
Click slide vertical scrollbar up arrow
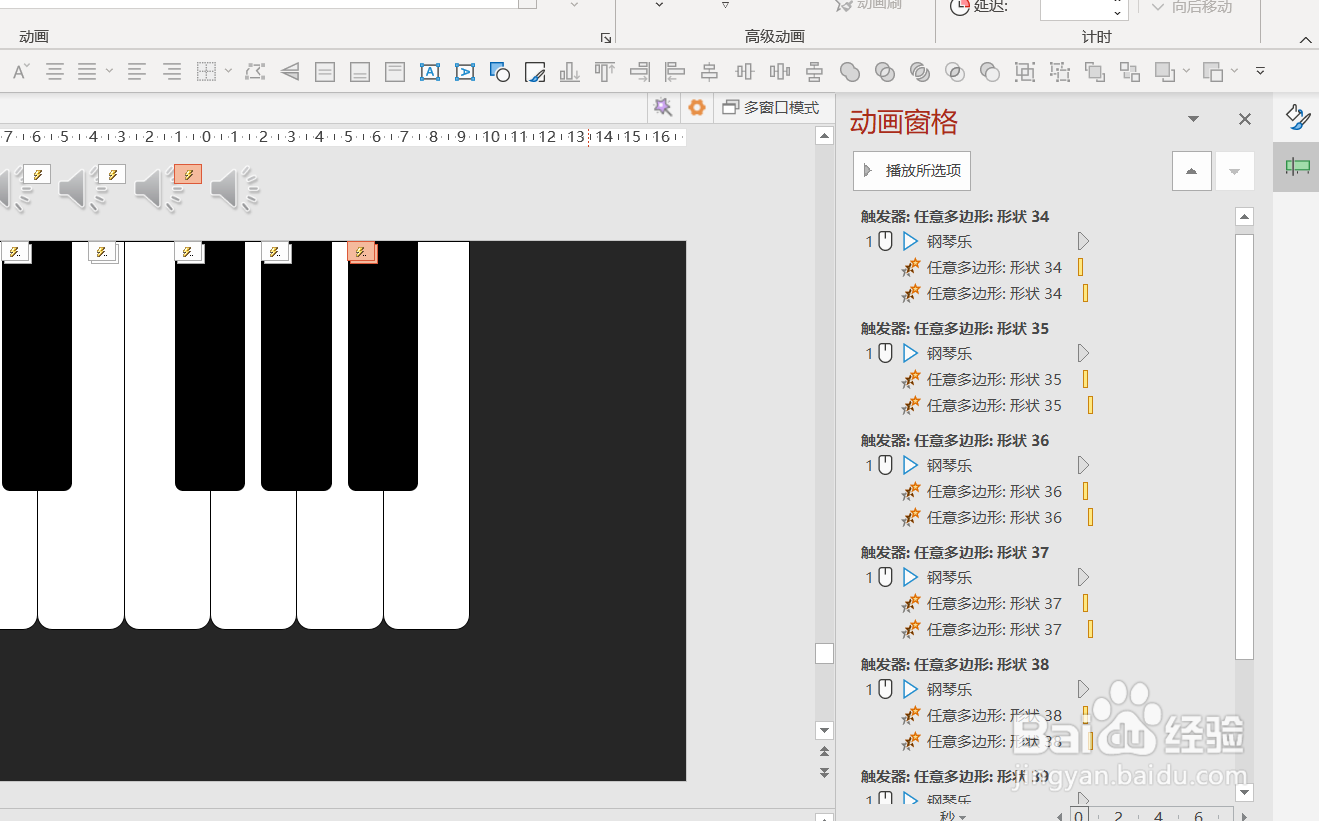click(824, 136)
